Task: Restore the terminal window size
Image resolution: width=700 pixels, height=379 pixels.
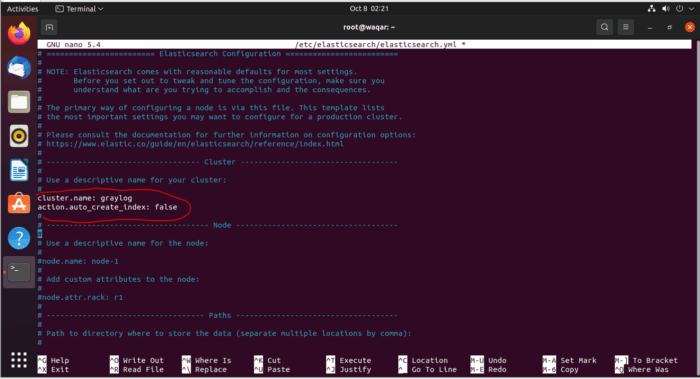Action: tap(669, 28)
